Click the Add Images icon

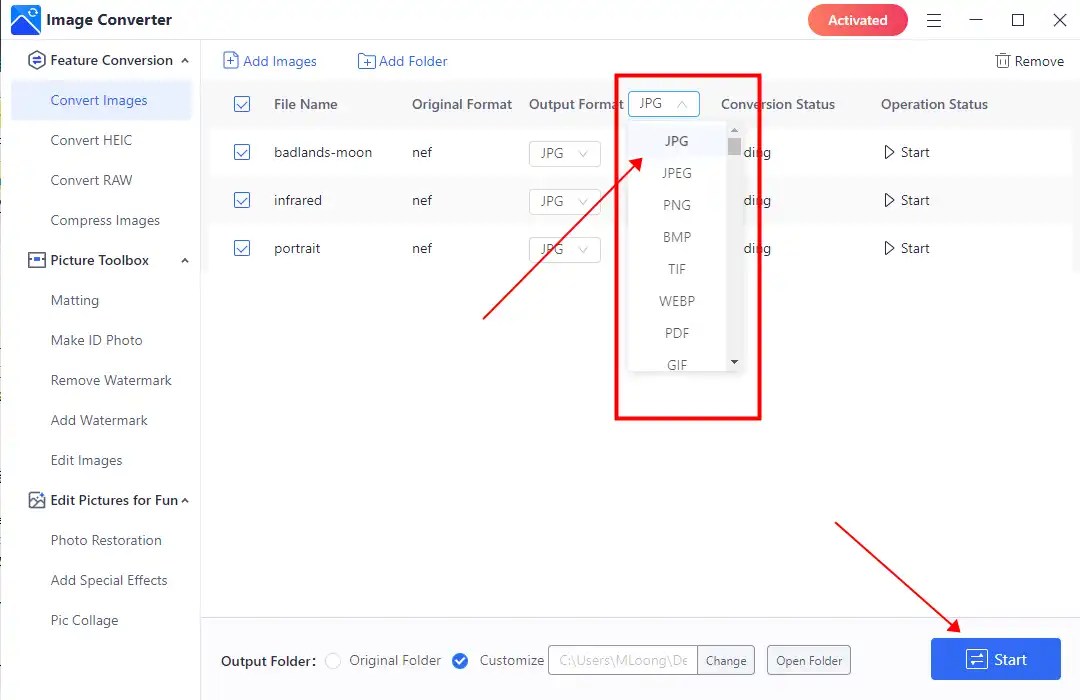233,61
